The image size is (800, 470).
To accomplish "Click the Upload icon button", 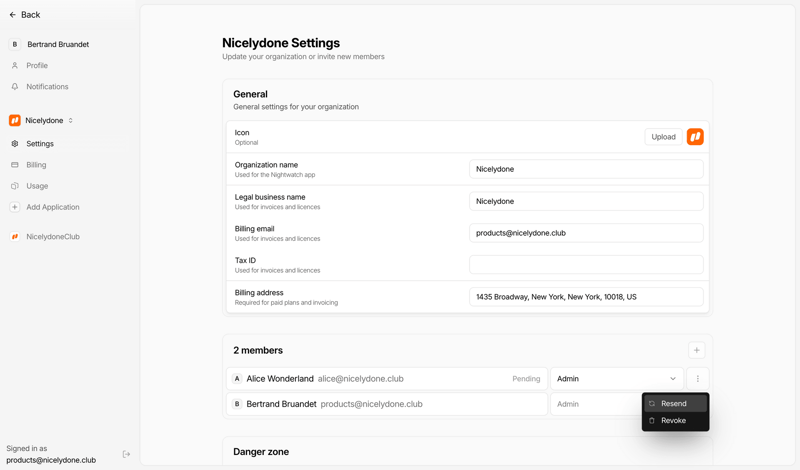I will pyautogui.click(x=663, y=137).
